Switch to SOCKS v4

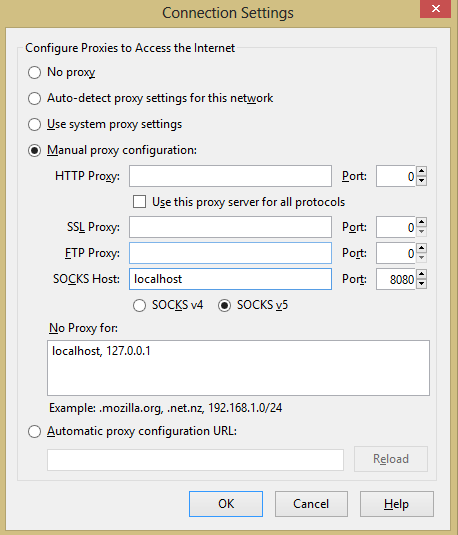(x=139, y=305)
